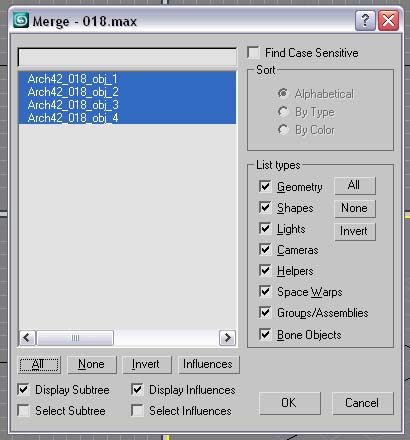
Task: Uncheck Bone Objects list type
Action: (x=265, y=334)
